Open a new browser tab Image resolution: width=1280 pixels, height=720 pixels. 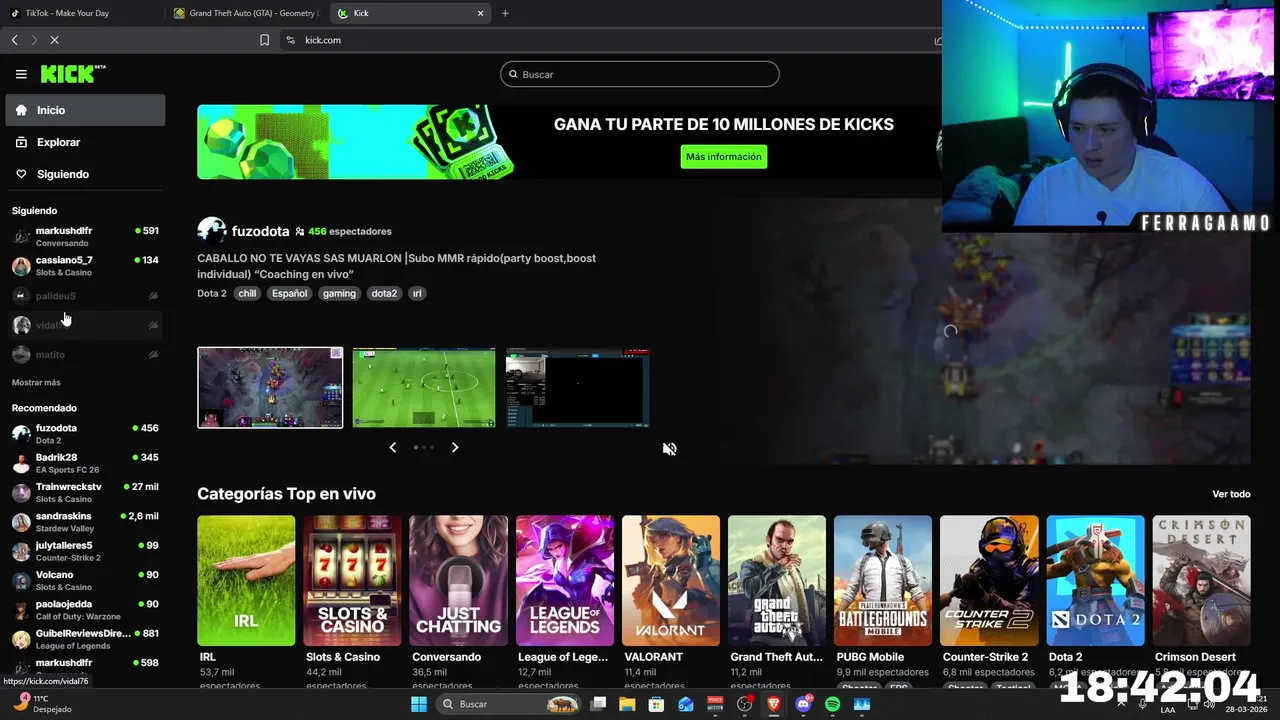[x=505, y=13]
